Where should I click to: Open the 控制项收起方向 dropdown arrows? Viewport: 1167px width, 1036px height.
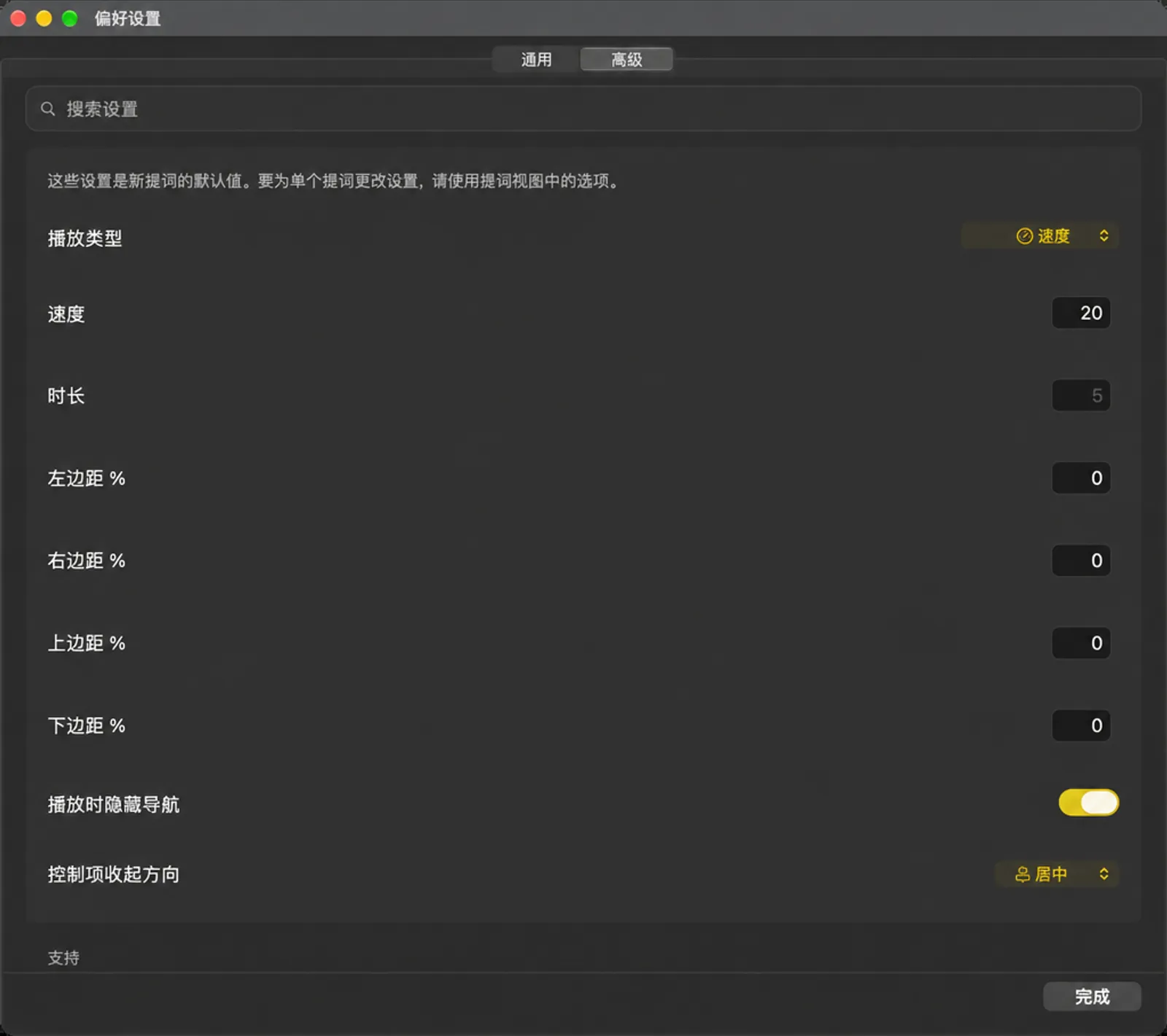click(x=1104, y=874)
